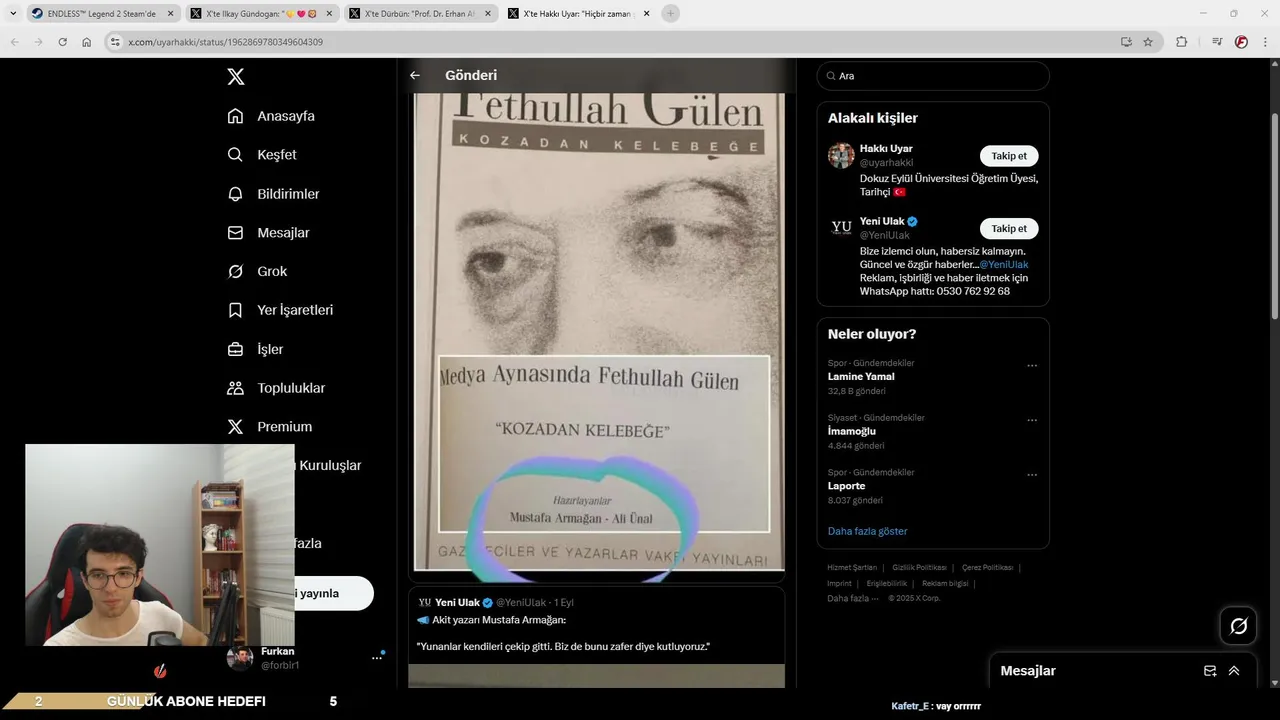Open Chrome three-dot menu
Screen dimensions: 1280x720
tap(1265, 42)
